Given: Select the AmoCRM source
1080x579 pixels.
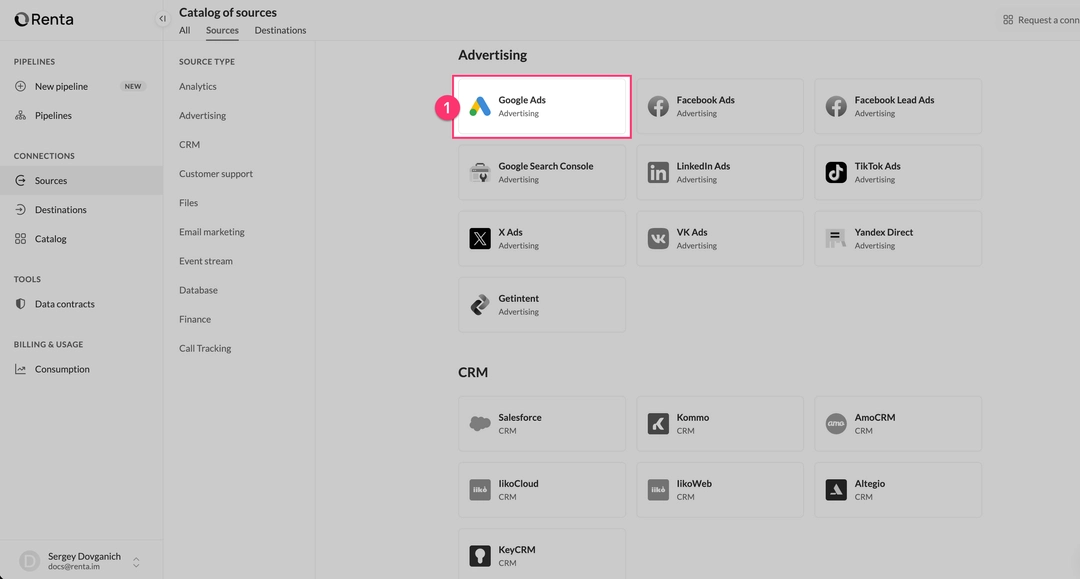Looking at the screenshot, I should click(897, 423).
